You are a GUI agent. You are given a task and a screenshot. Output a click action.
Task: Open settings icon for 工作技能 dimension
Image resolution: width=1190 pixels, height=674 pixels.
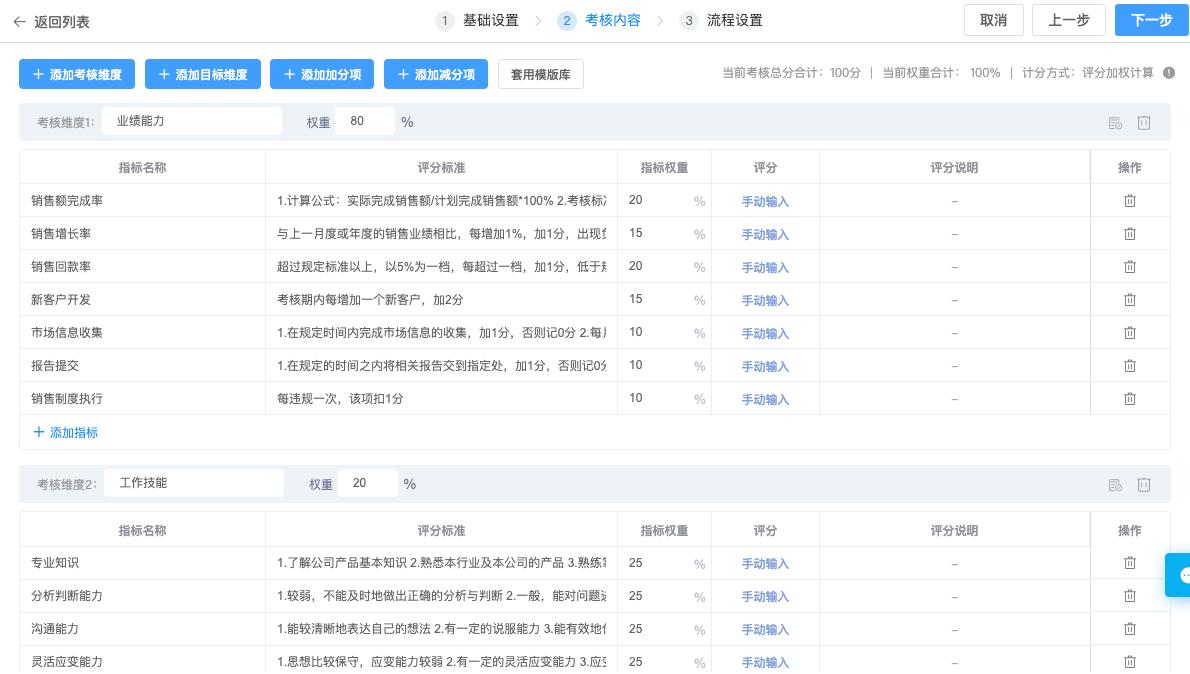click(1115, 484)
